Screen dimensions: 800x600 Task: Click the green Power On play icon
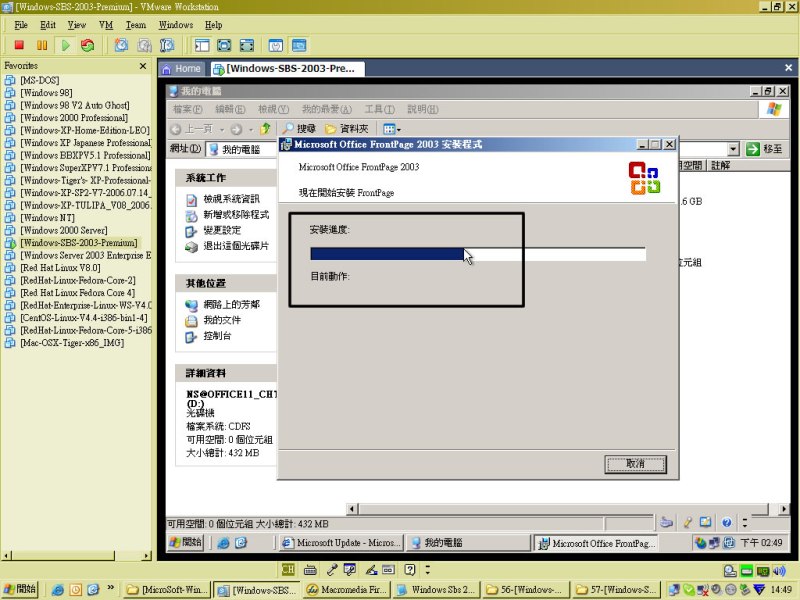[x=65, y=45]
